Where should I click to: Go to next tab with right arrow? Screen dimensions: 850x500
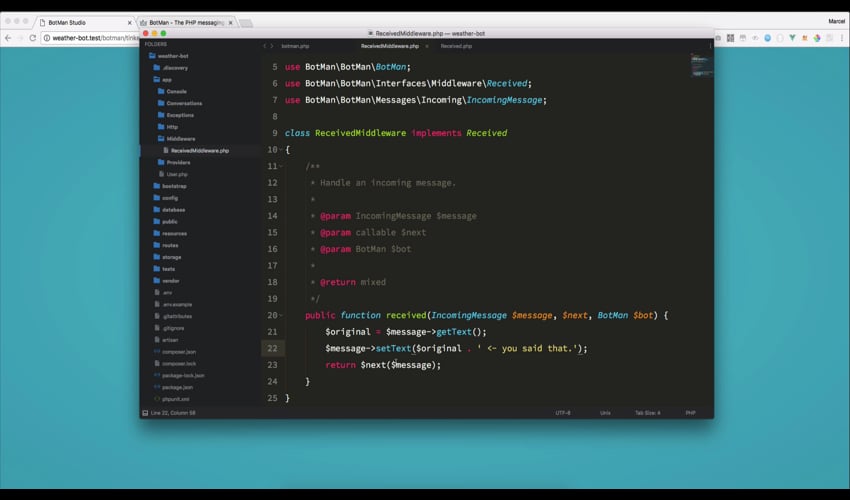(272, 46)
